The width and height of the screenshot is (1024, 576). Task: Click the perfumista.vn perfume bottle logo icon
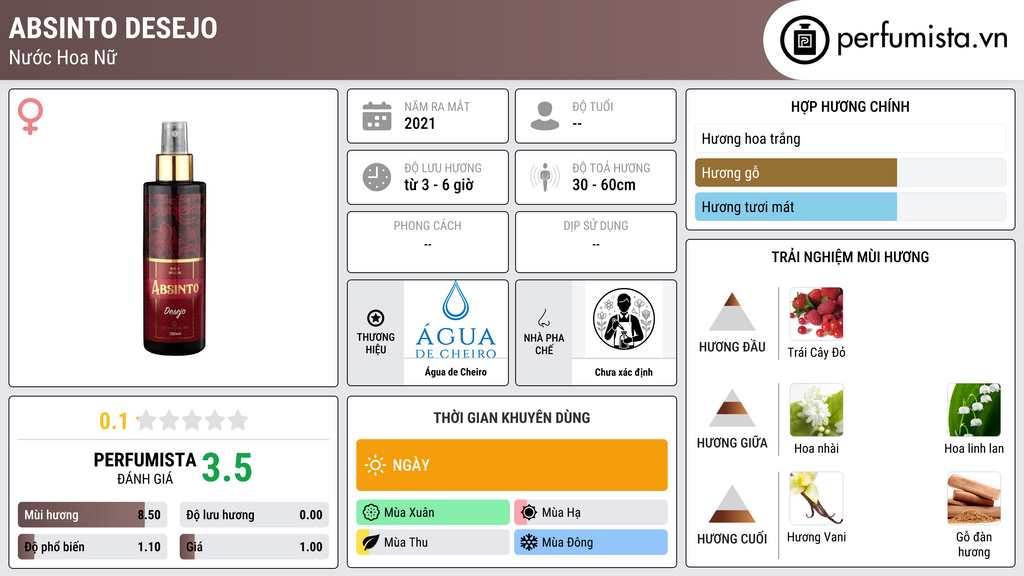[804, 40]
